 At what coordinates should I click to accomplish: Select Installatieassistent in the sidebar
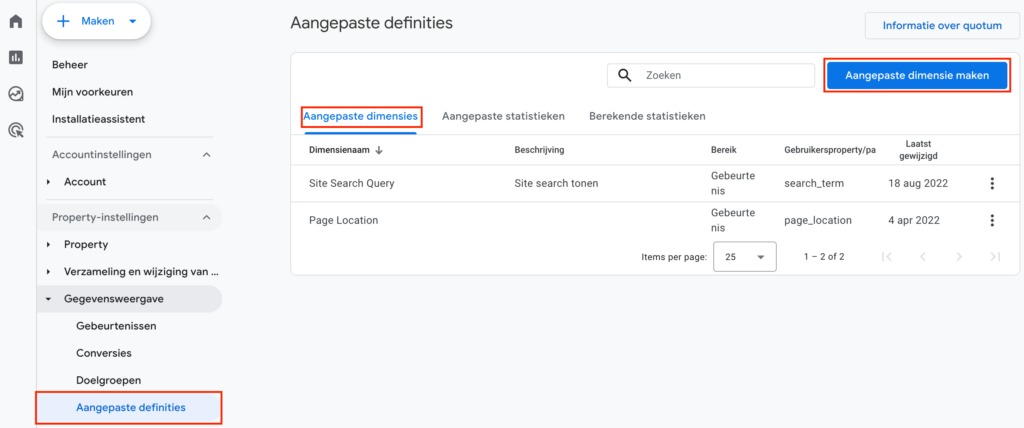pos(99,119)
